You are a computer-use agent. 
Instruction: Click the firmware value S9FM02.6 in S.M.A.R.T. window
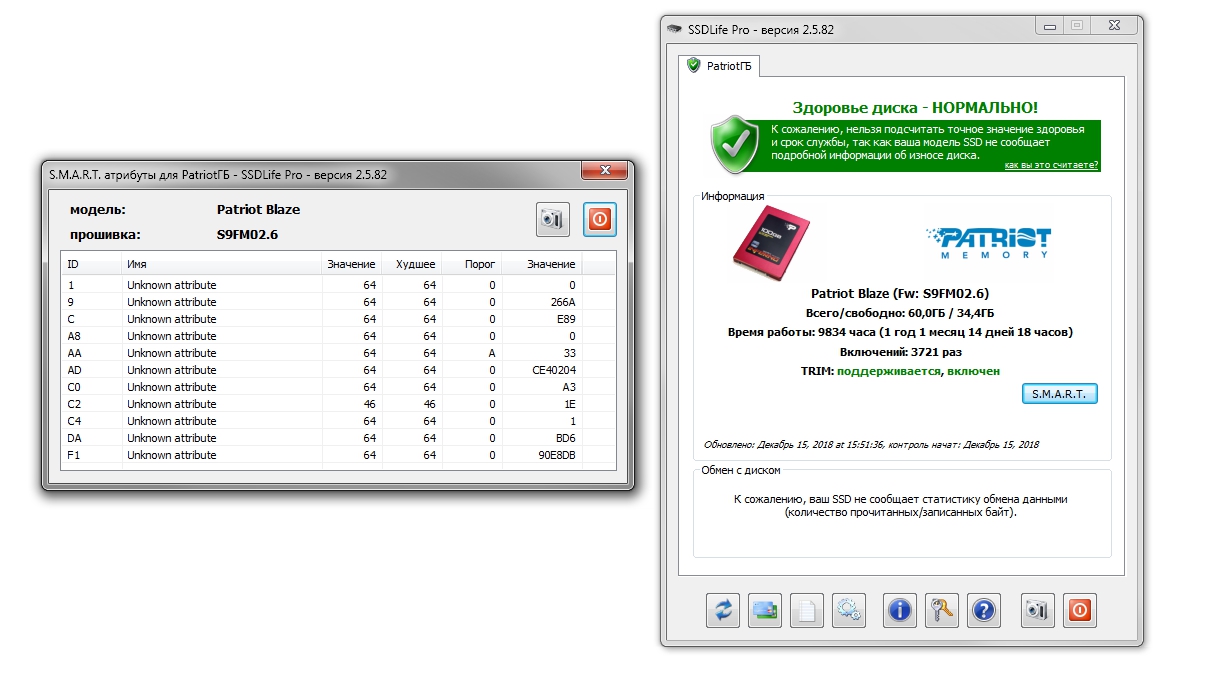pos(247,234)
